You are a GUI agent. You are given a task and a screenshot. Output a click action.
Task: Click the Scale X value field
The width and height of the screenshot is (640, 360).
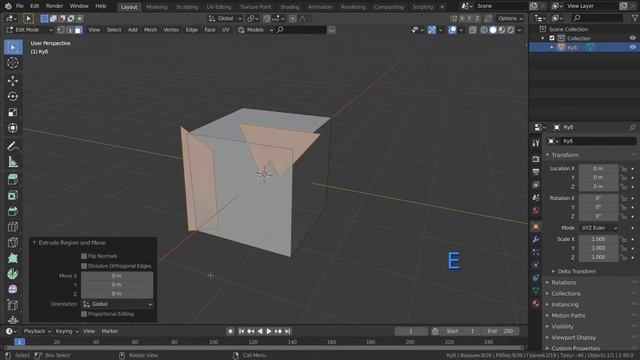coord(598,239)
